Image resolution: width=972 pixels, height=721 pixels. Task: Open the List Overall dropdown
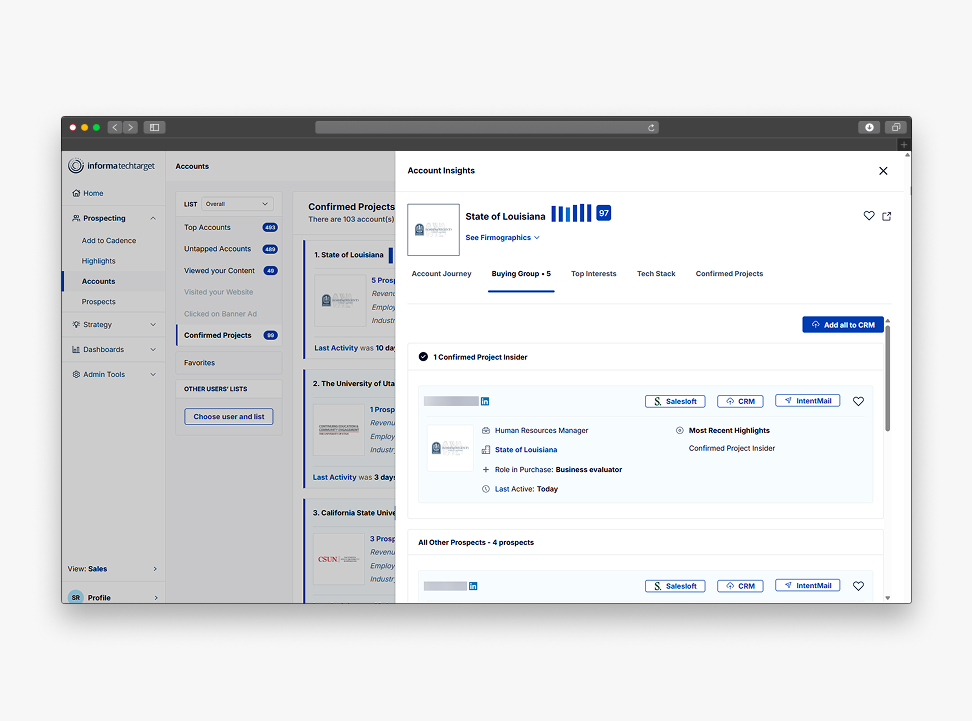tap(237, 204)
